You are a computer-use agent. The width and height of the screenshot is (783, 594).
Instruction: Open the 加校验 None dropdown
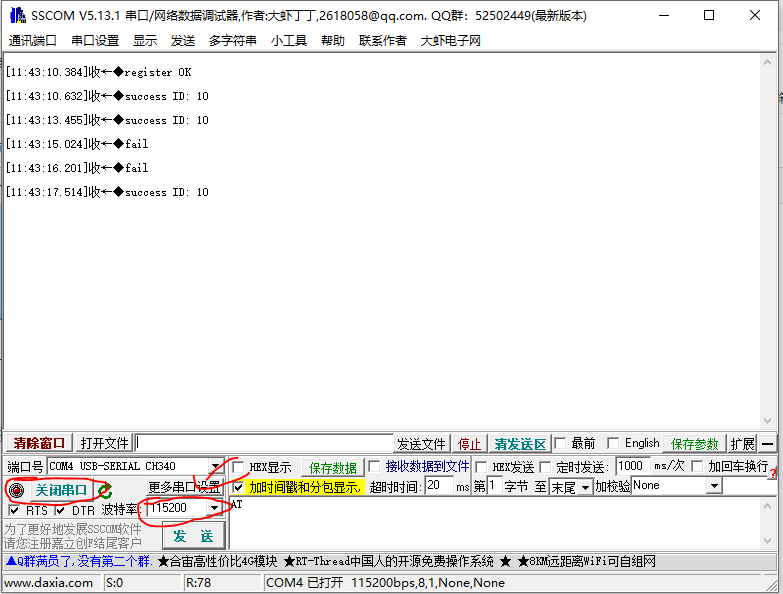click(715, 485)
